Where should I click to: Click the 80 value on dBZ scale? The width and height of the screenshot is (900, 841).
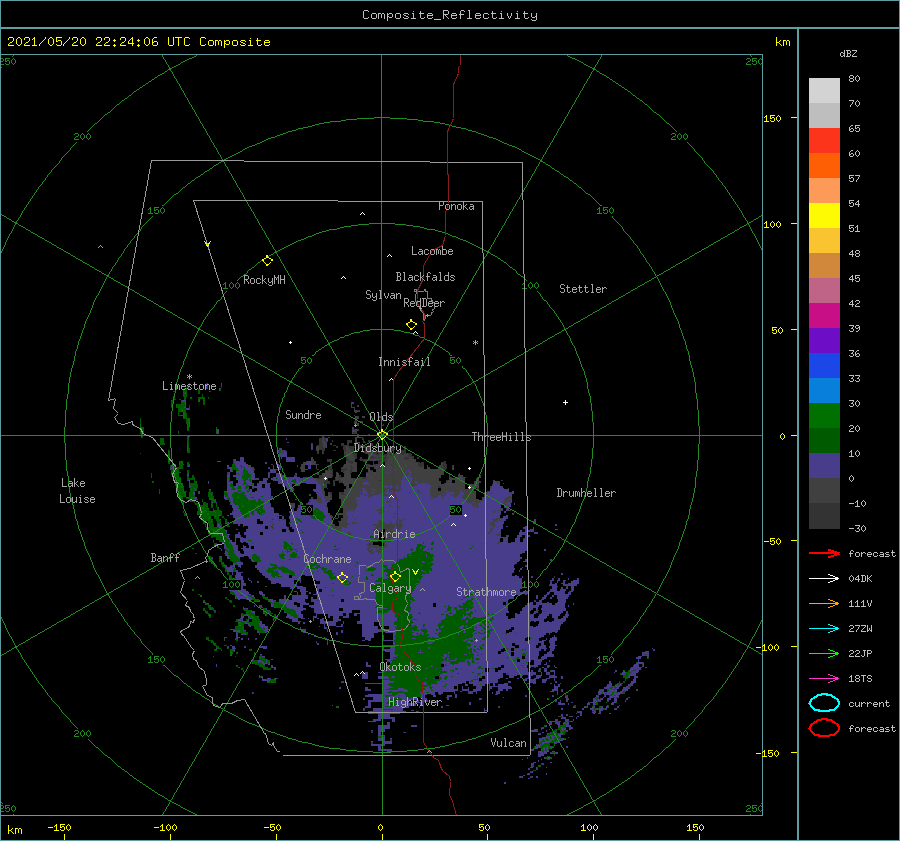(x=854, y=78)
